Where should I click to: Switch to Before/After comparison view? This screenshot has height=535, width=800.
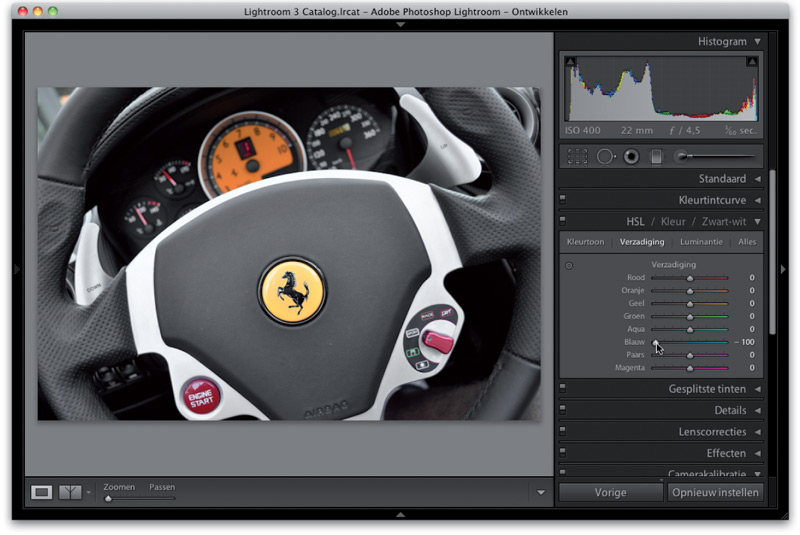70,492
